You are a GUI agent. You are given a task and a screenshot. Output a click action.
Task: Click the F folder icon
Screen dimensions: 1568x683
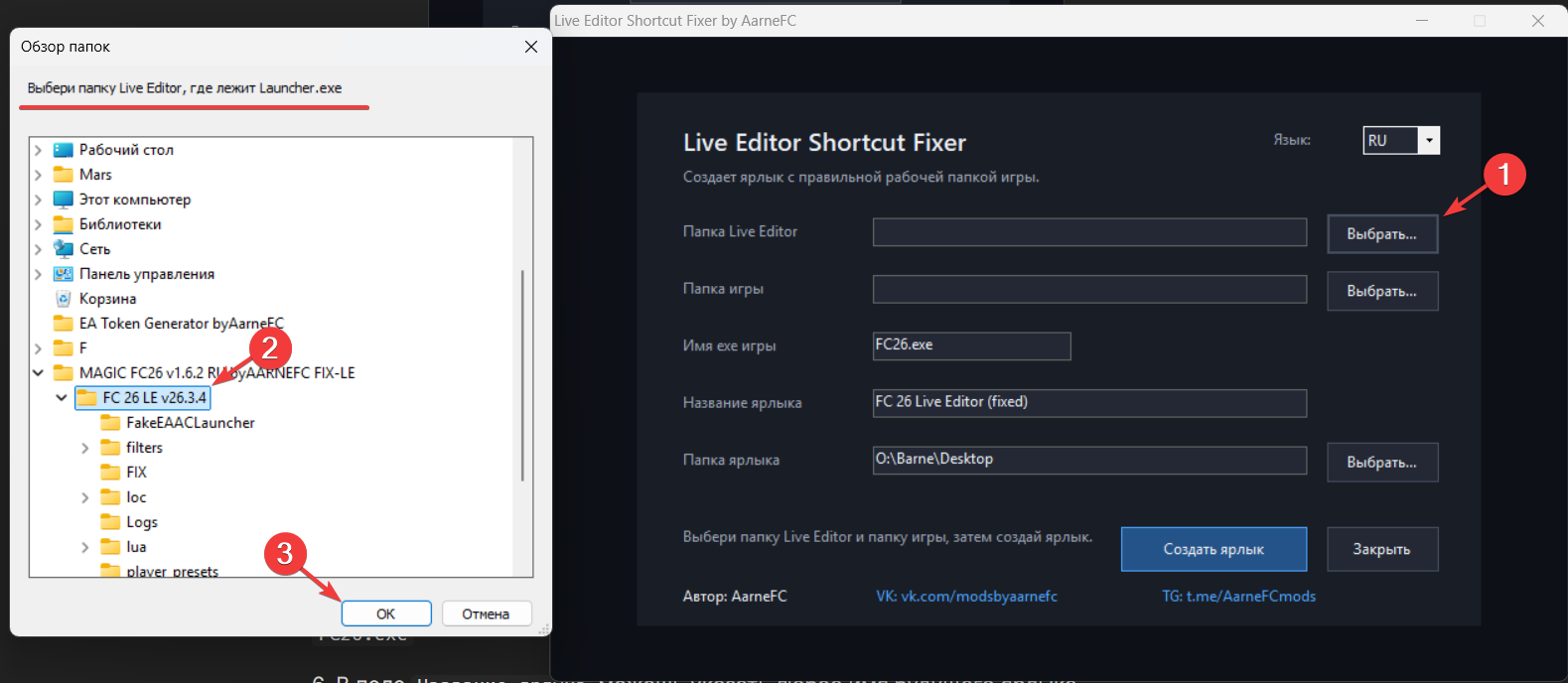(64, 348)
